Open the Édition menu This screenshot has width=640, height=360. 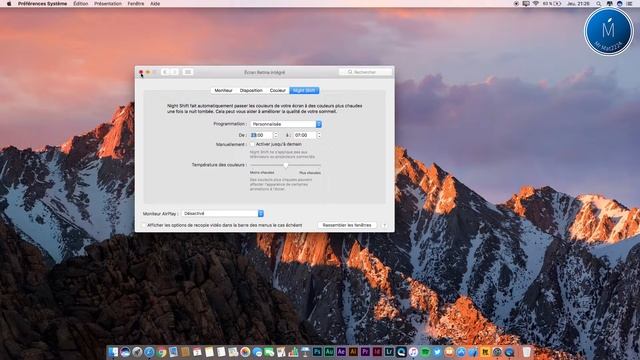80,3
